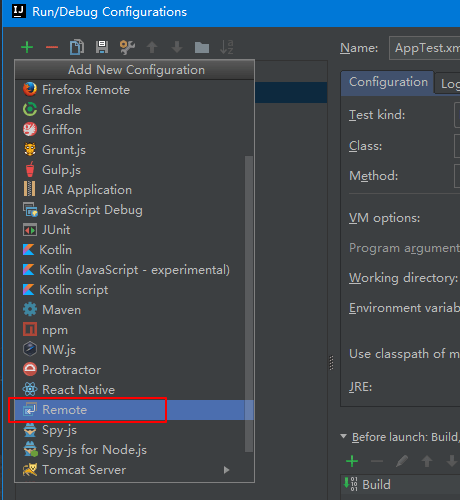Choose npm from the list

click(134, 330)
